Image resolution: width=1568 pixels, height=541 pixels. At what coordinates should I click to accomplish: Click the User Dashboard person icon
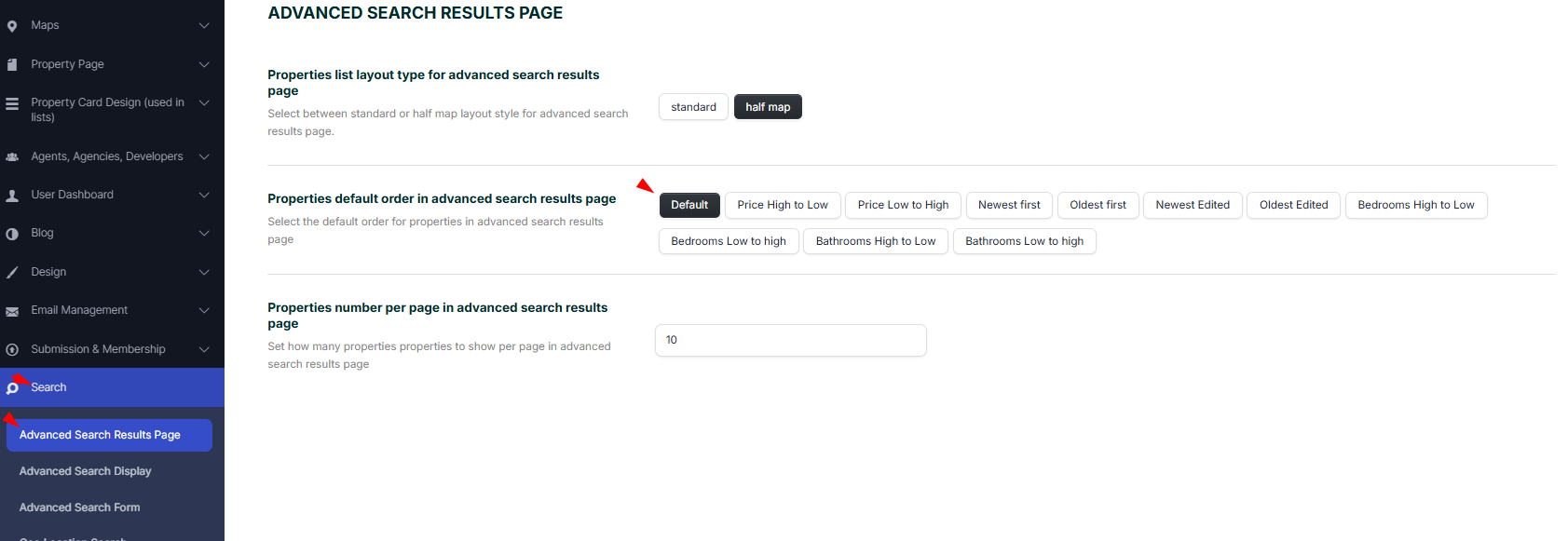[x=12, y=196]
